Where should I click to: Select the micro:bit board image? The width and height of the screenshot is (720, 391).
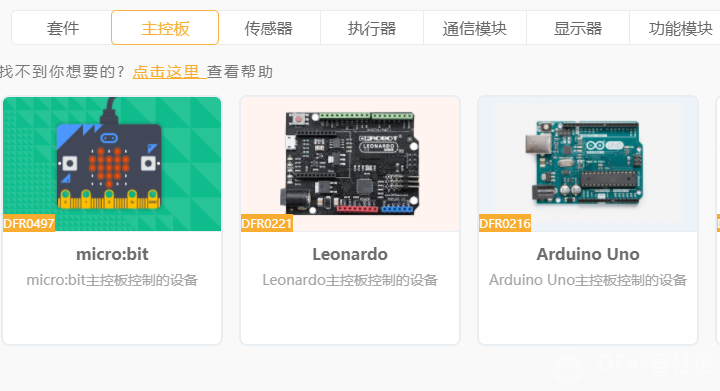[x=112, y=164]
